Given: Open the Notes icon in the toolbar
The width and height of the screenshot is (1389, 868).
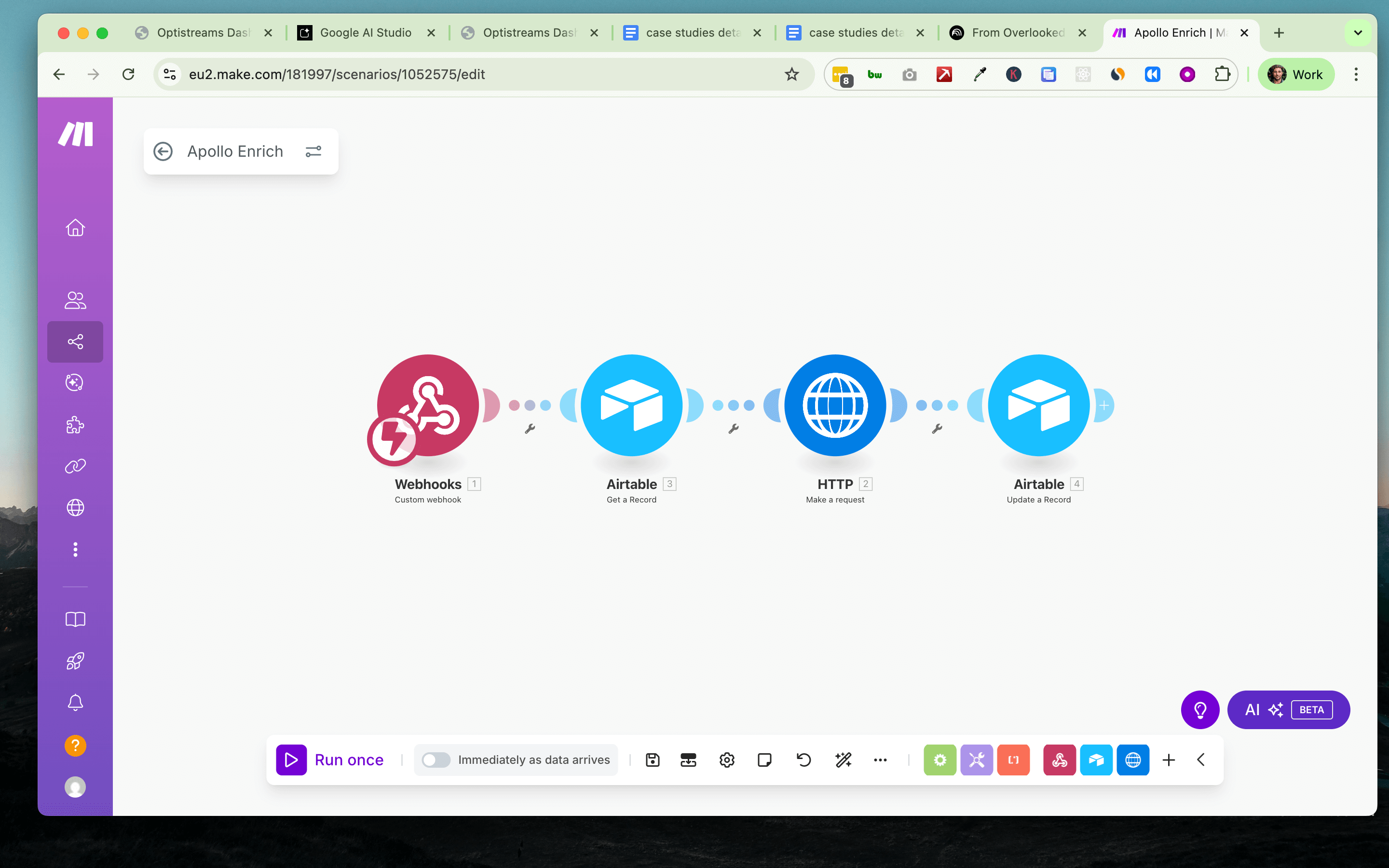Looking at the screenshot, I should 764,760.
